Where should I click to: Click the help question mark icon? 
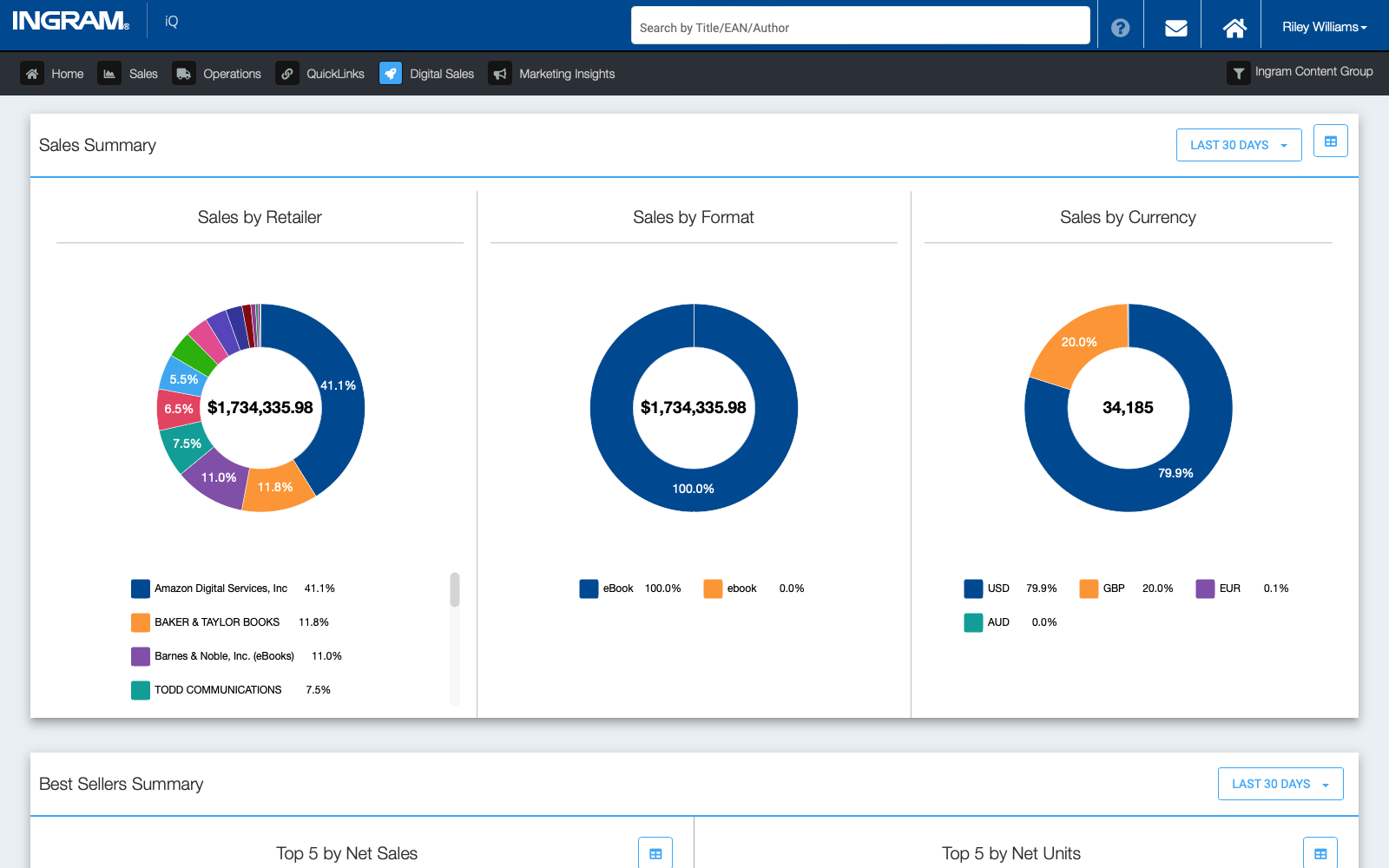[x=1120, y=28]
